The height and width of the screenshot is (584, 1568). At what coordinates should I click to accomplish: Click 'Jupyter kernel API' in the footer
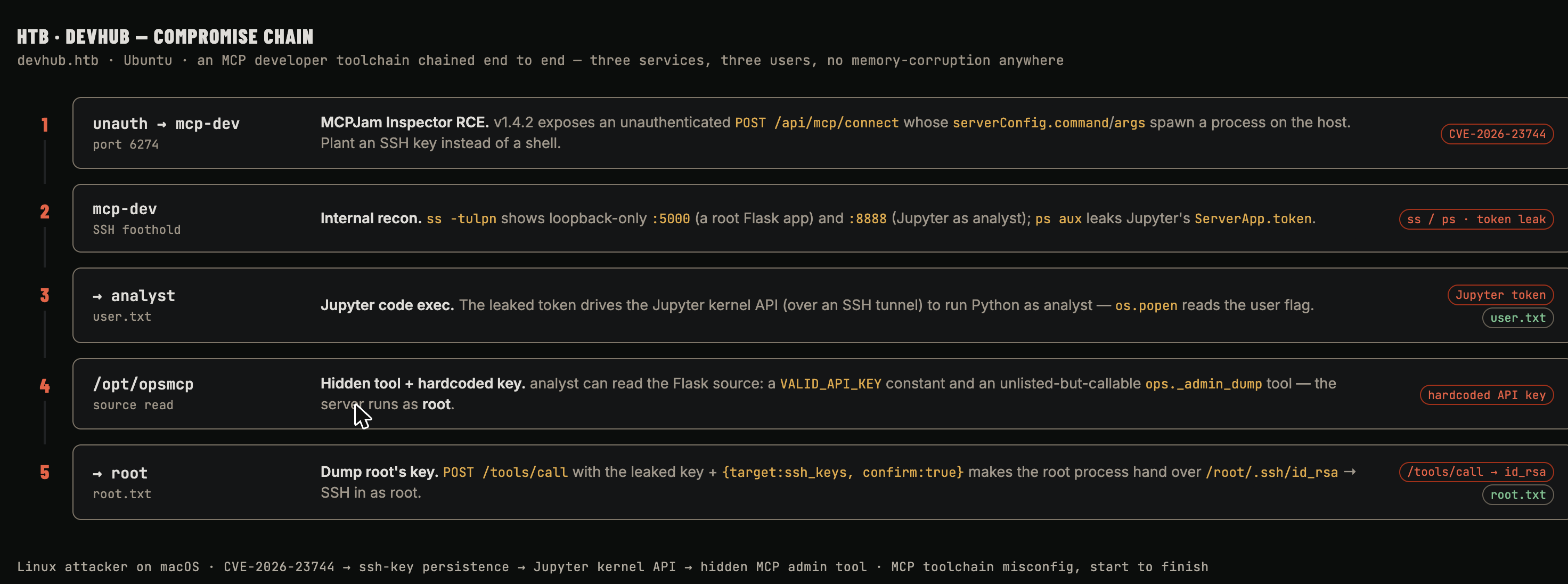[605, 567]
